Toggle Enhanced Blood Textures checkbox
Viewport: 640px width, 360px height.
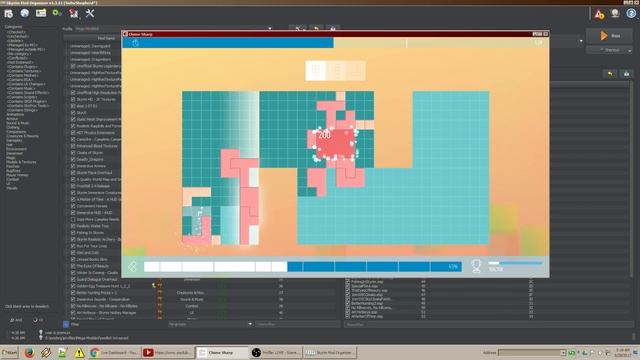[73, 146]
